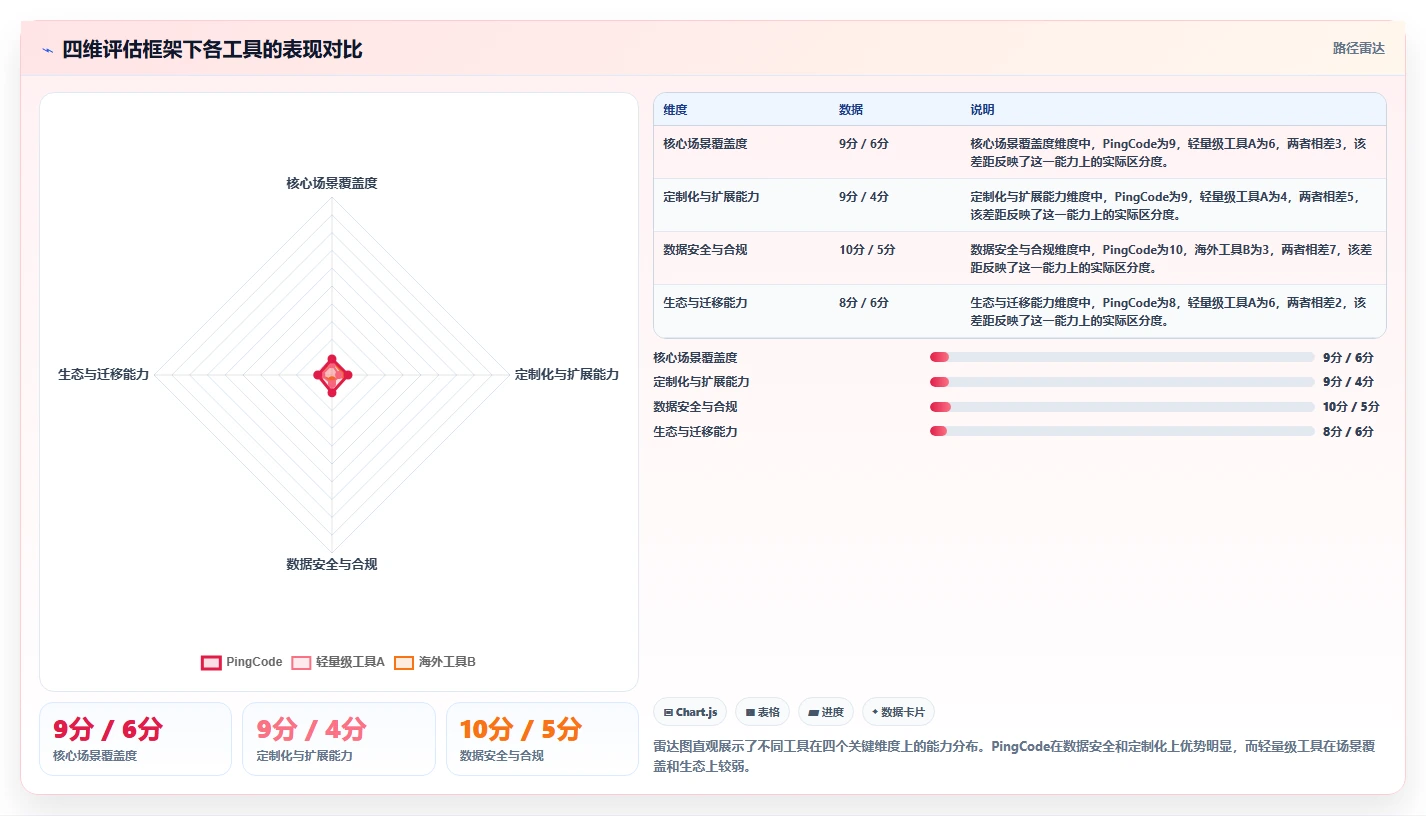Click the table cell 定制化与扩展能力 in the second row

[711, 197]
